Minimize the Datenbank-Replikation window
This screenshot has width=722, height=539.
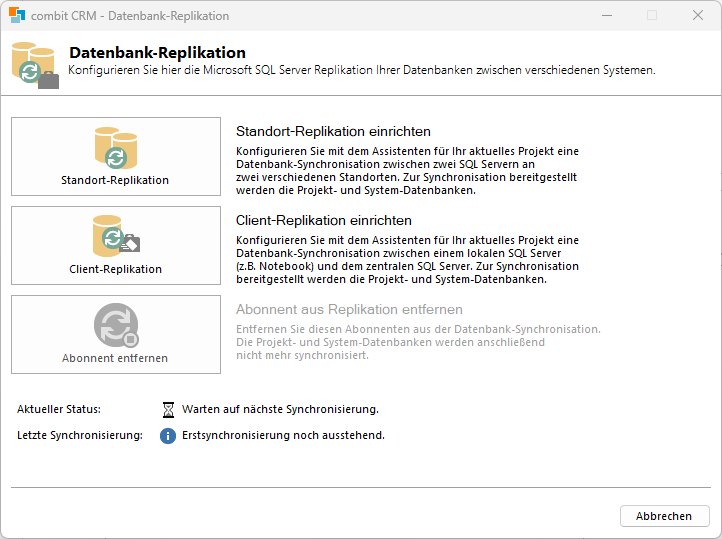point(606,16)
